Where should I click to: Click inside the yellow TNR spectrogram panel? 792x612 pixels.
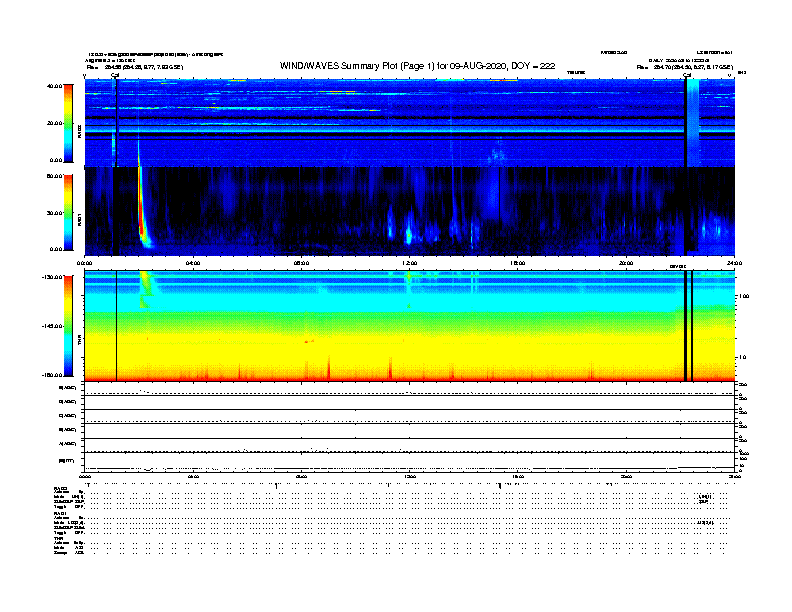pyautogui.click(x=409, y=326)
